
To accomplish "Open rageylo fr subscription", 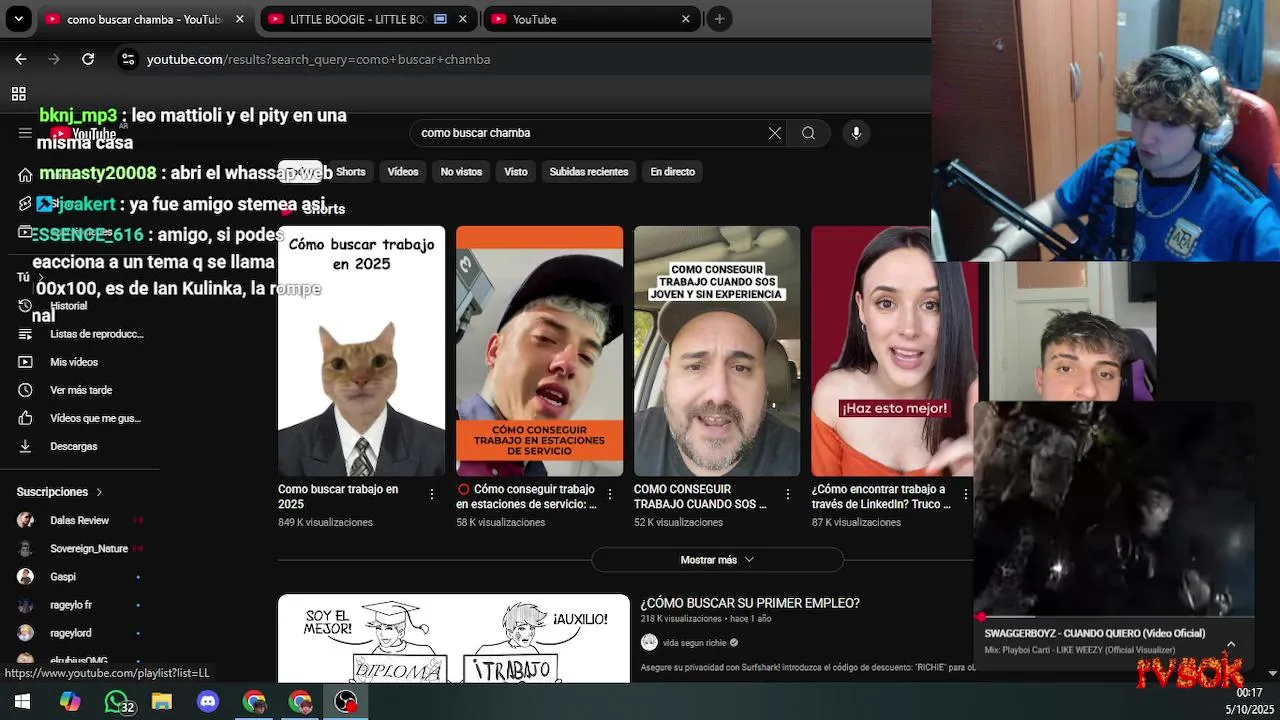I will click(x=71, y=605).
